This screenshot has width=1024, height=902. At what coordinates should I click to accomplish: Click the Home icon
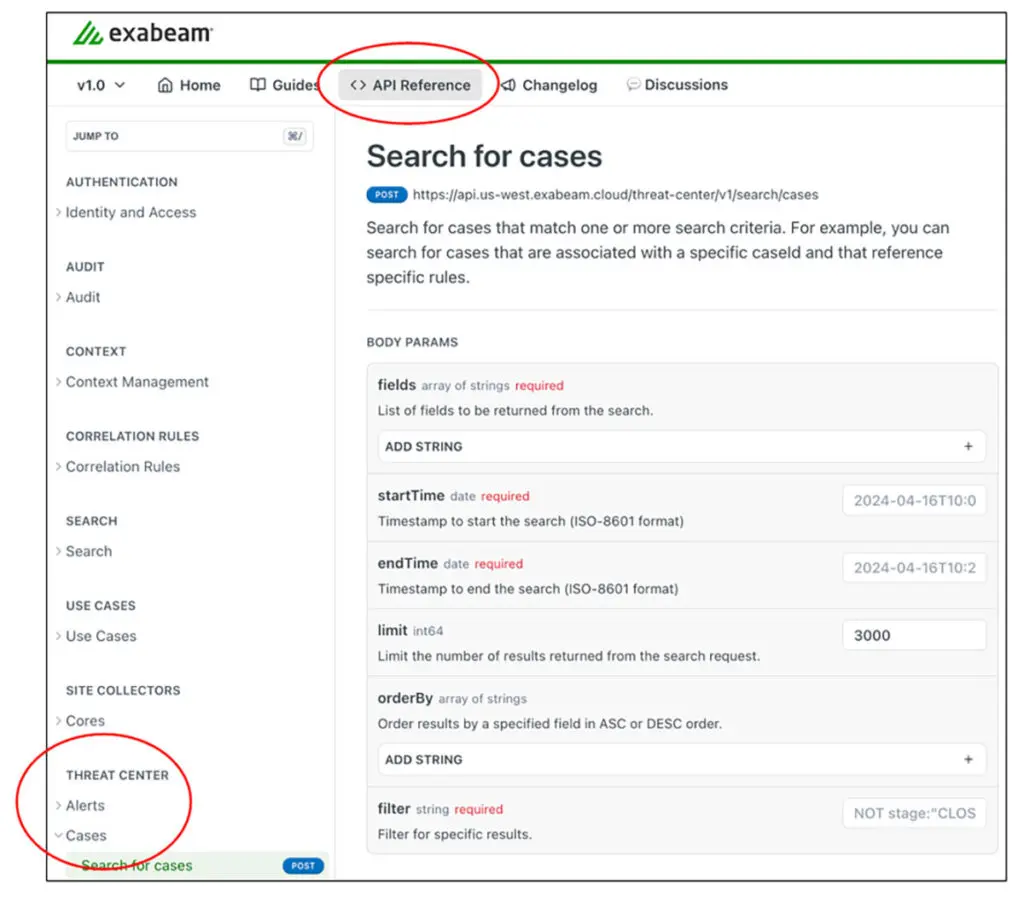pyautogui.click(x=166, y=85)
